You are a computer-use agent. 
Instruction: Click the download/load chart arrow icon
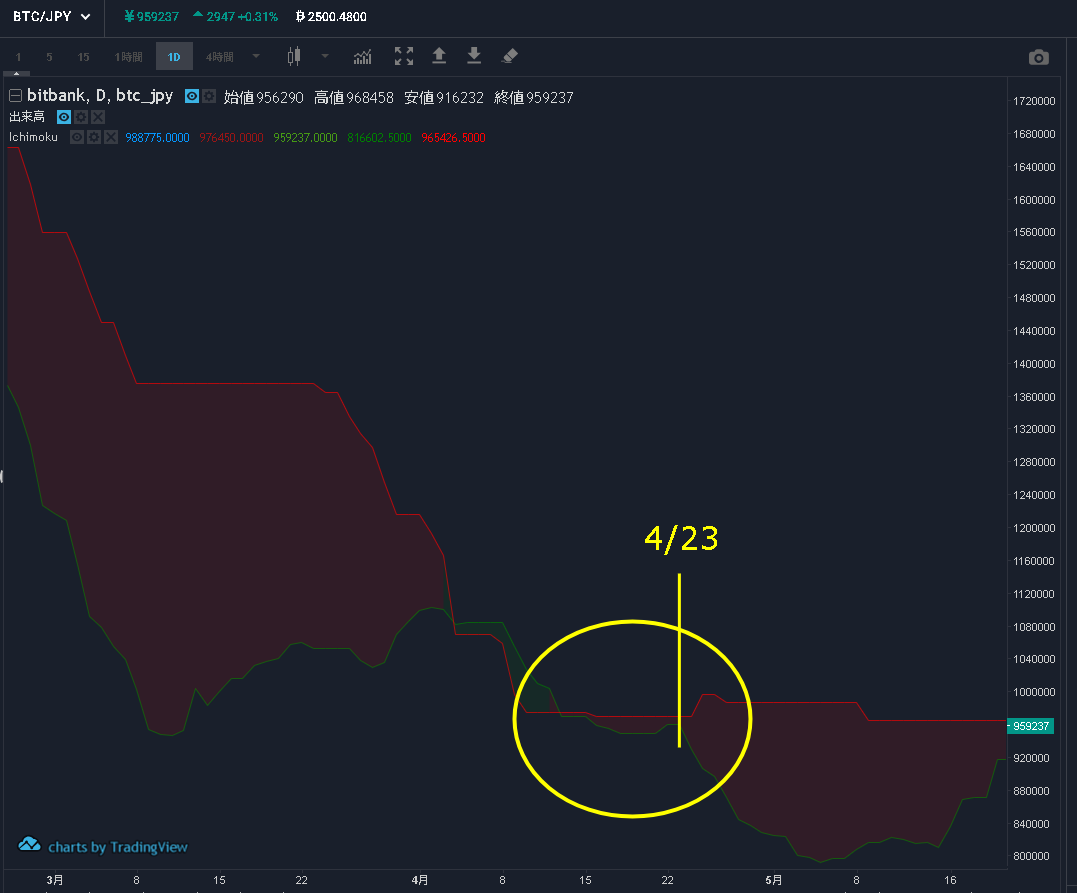point(474,57)
